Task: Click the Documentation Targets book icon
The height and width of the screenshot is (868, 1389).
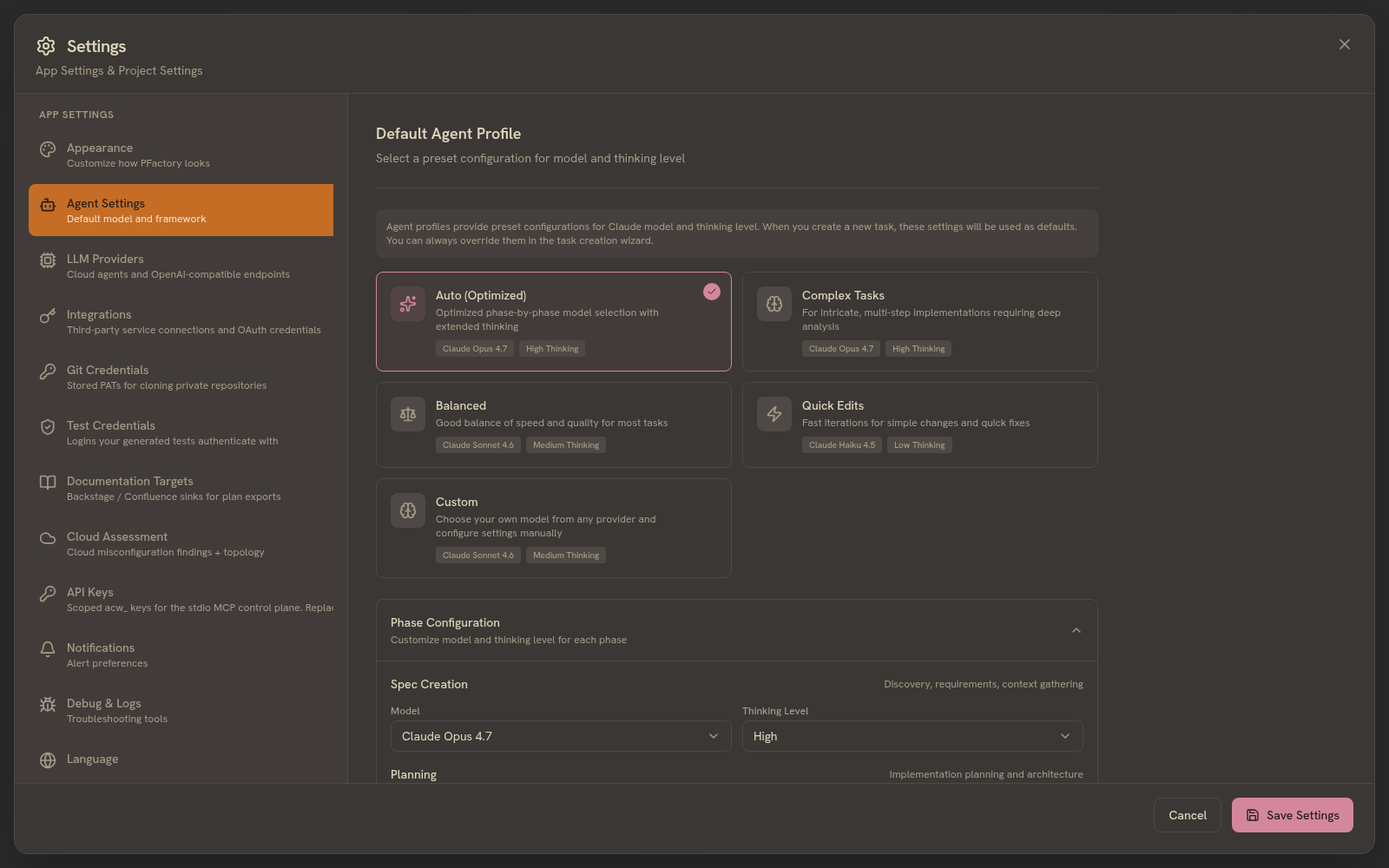Action: click(x=48, y=483)
